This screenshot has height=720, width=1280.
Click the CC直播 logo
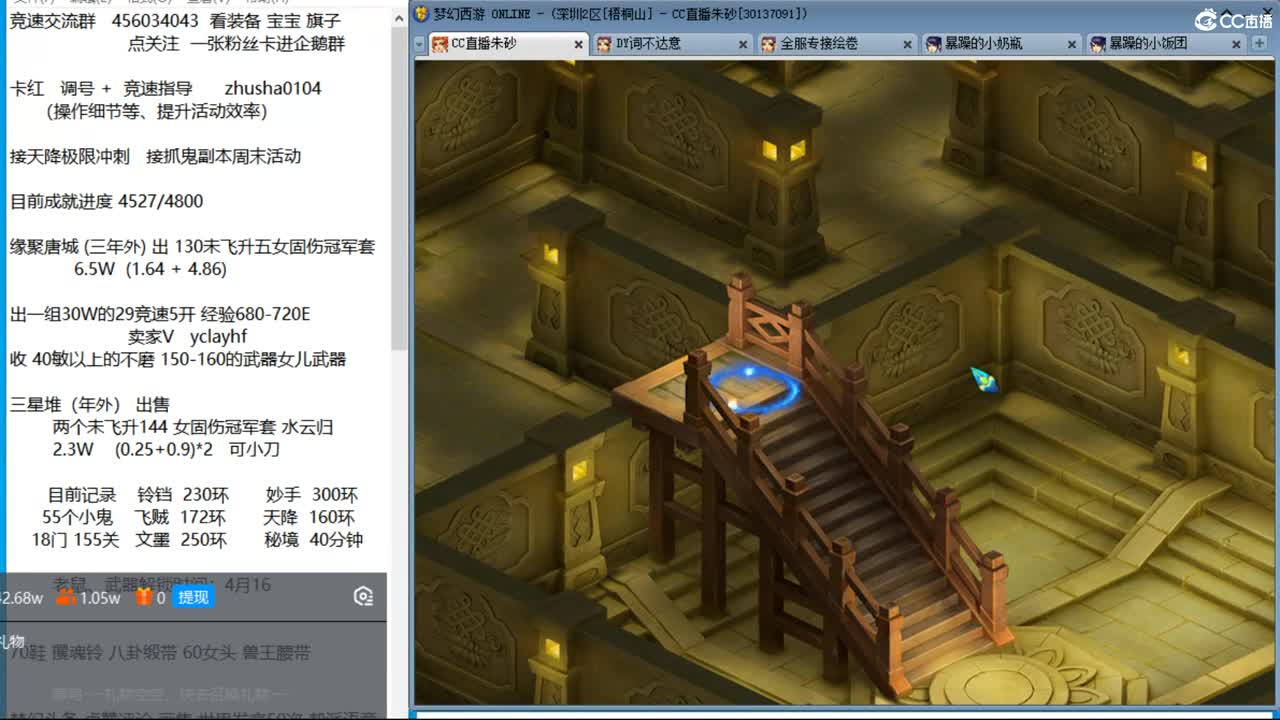(x=1233, y=20)
